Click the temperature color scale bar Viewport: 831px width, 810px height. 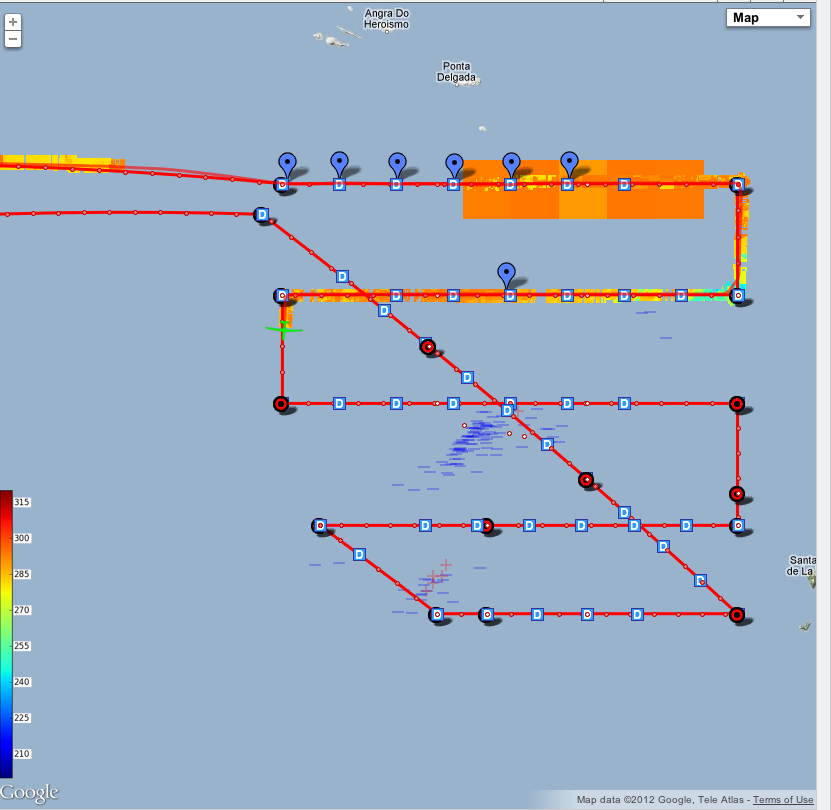coord(6,633)
